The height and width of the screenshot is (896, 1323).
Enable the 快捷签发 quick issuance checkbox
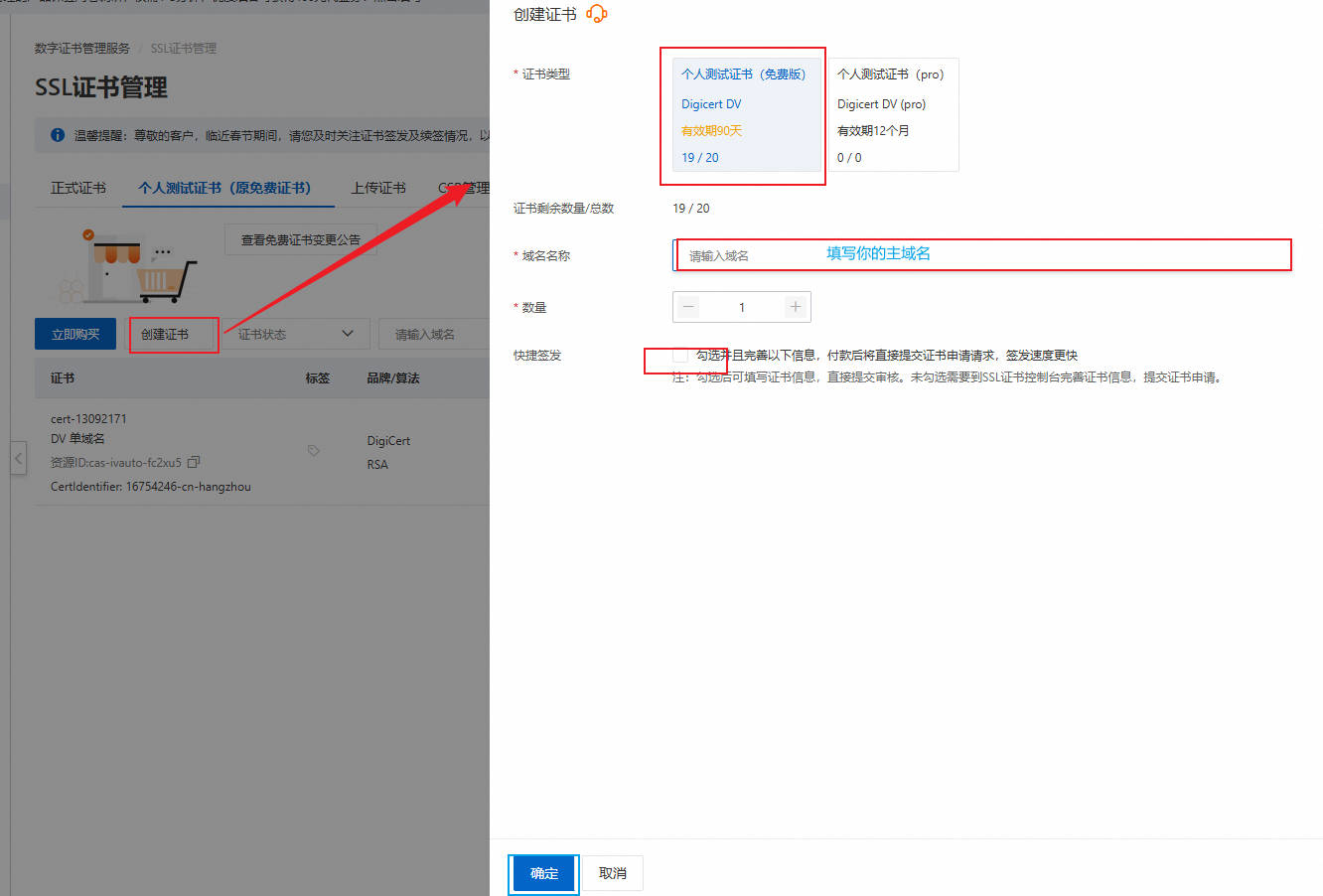pos(677,356)
